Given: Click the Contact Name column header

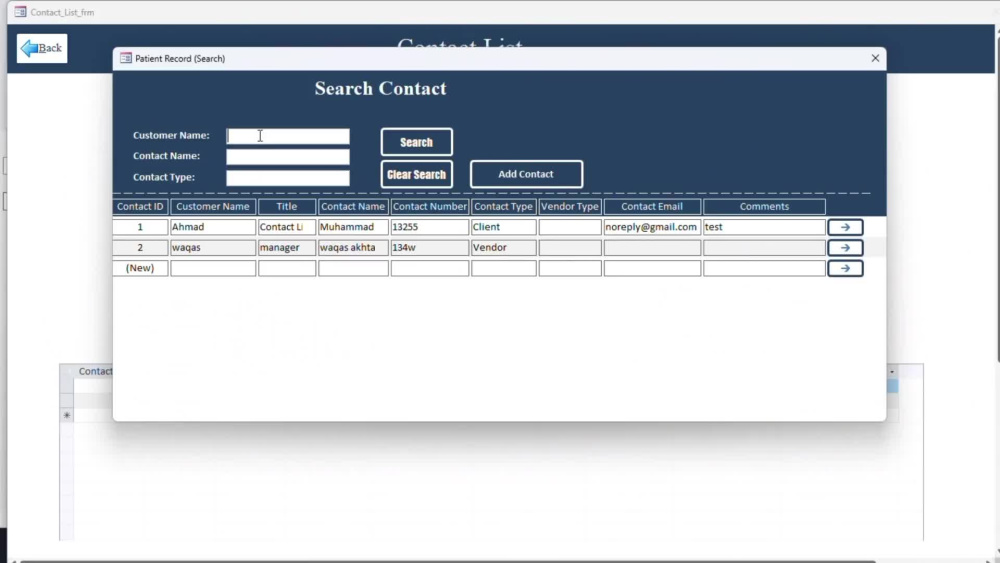Looking at the screenshot, I should (353, 207).
